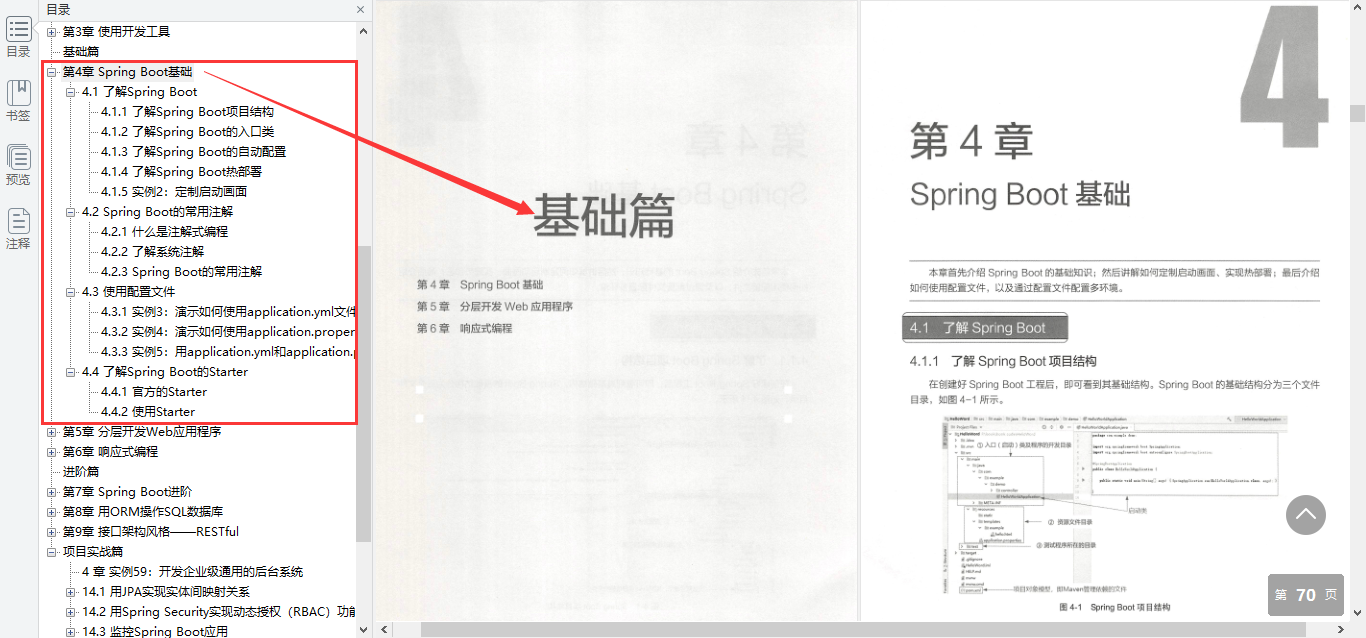
Task: Jump to 4.2.2 了解系统注解
Action: coord(152,252)
